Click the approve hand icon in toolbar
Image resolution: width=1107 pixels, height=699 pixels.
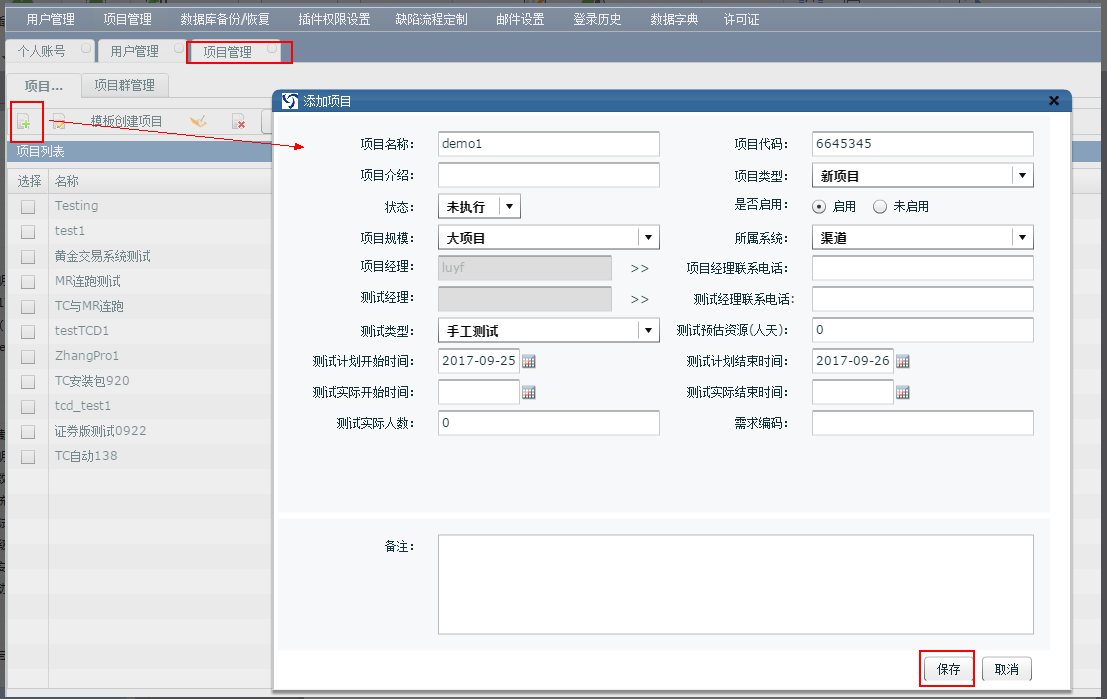(x=198, y=121)
